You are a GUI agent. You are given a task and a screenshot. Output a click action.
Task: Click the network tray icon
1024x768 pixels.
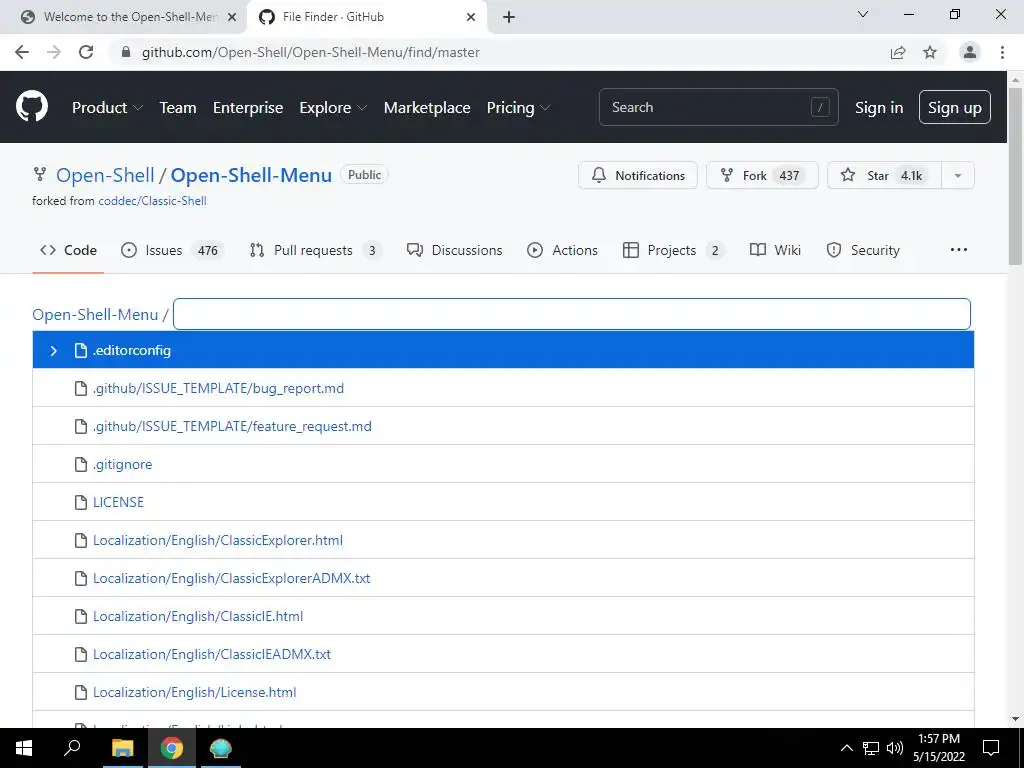871,748
